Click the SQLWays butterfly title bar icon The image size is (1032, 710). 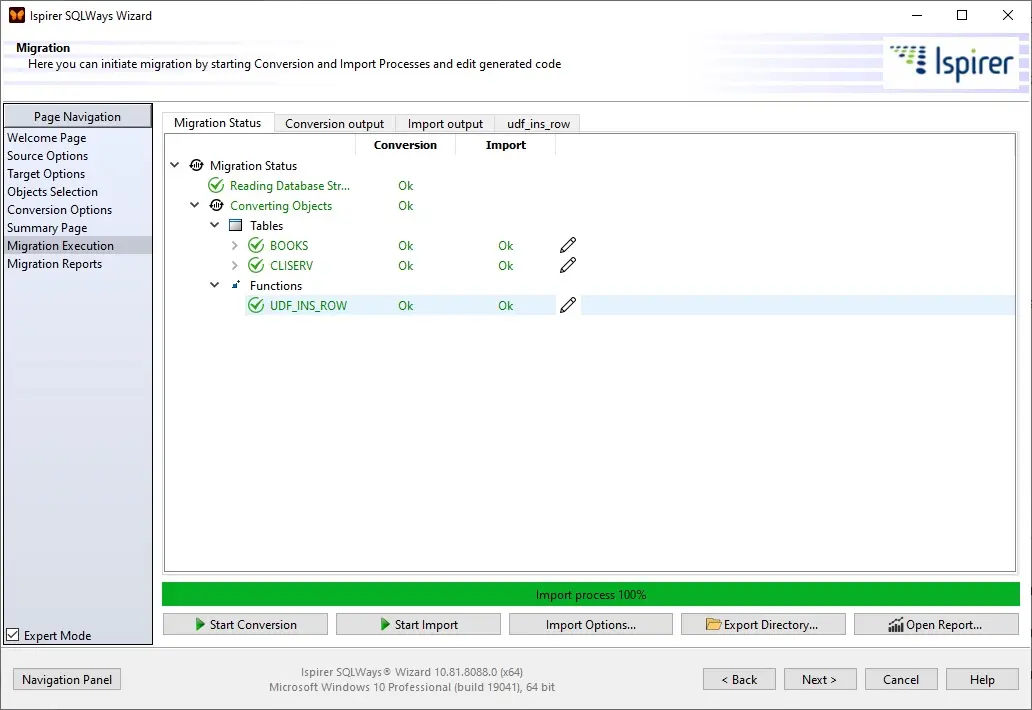[x=16, y=15]
